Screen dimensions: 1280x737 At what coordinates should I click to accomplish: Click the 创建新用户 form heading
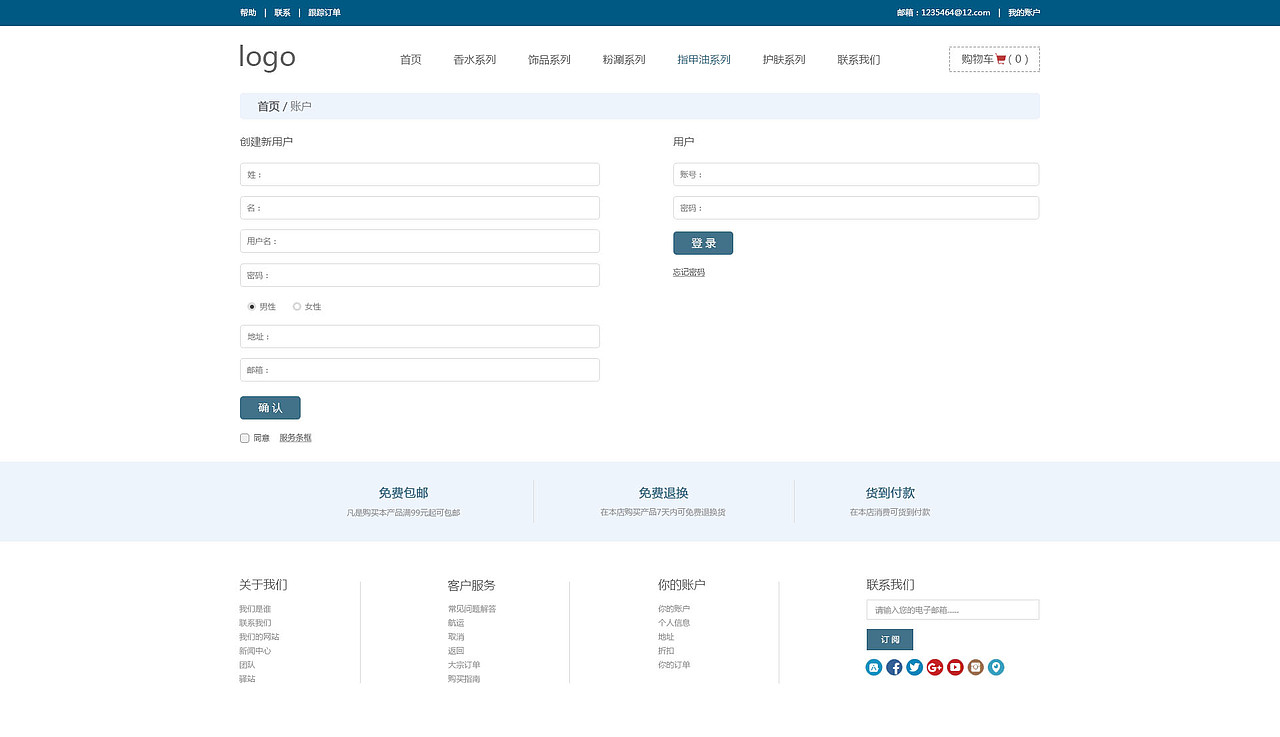click(266, 142)
